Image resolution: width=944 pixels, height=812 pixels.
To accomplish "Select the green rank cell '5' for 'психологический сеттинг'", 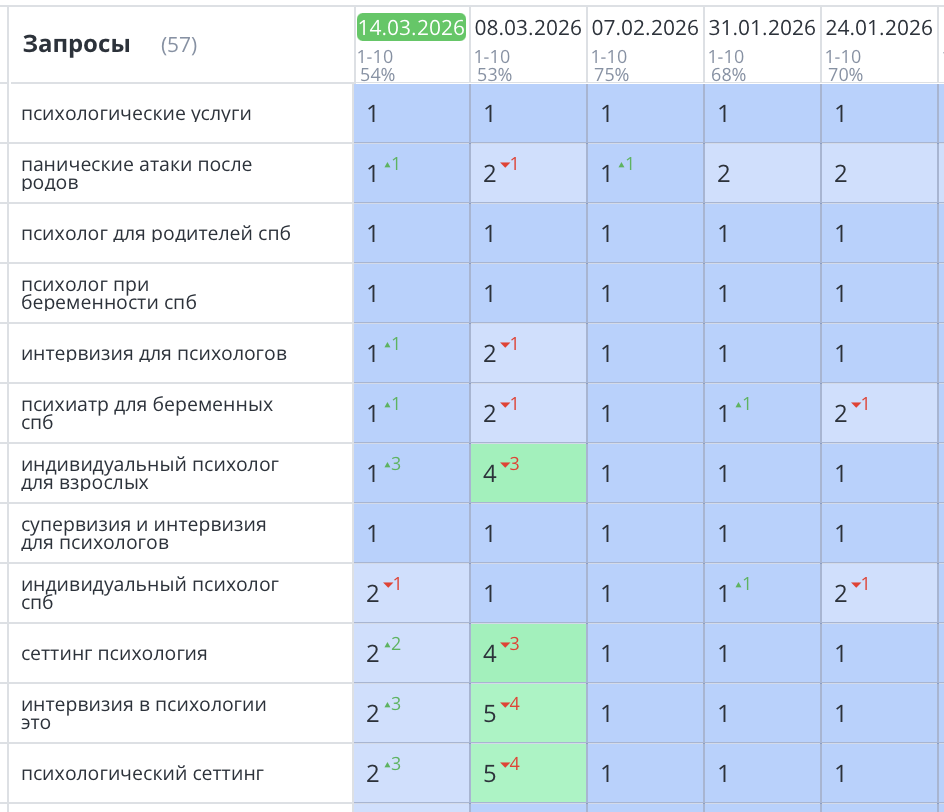I will pyautogui.click(x=528, y=773).
